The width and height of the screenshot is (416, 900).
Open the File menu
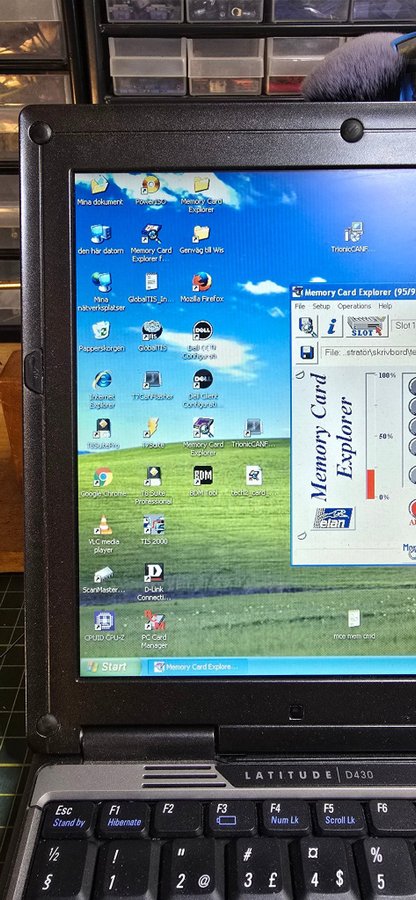pos(300,307)
